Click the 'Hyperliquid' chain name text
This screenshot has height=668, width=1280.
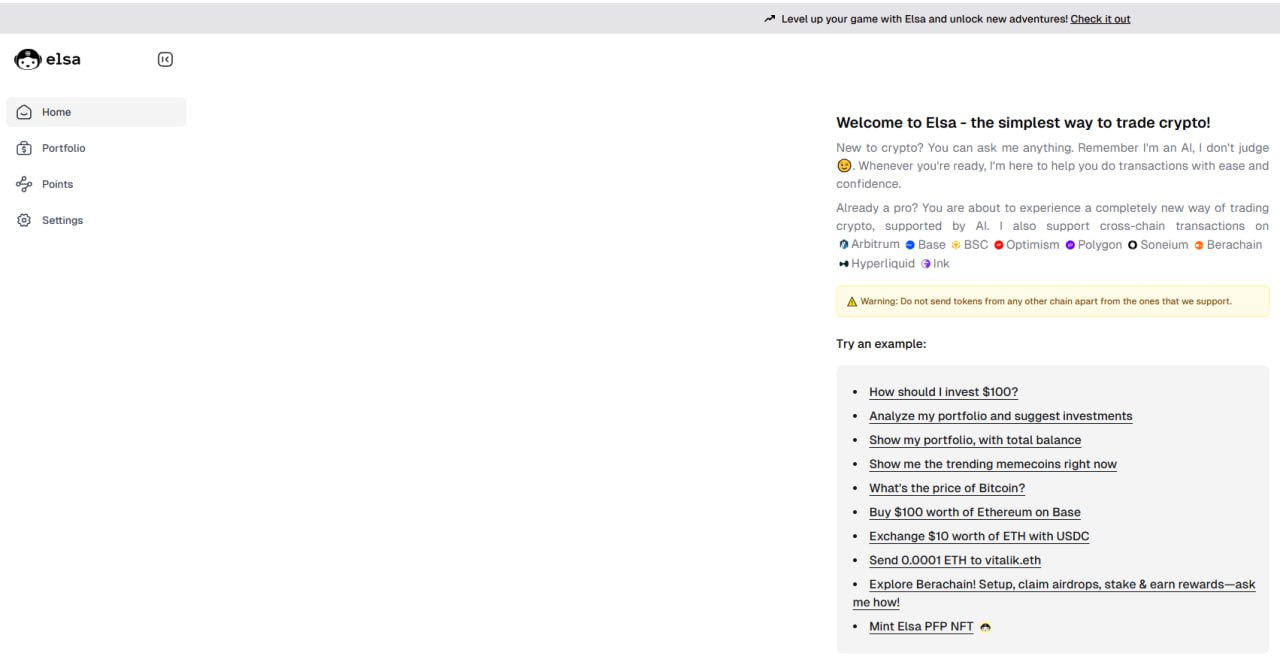tap(883, 264)
